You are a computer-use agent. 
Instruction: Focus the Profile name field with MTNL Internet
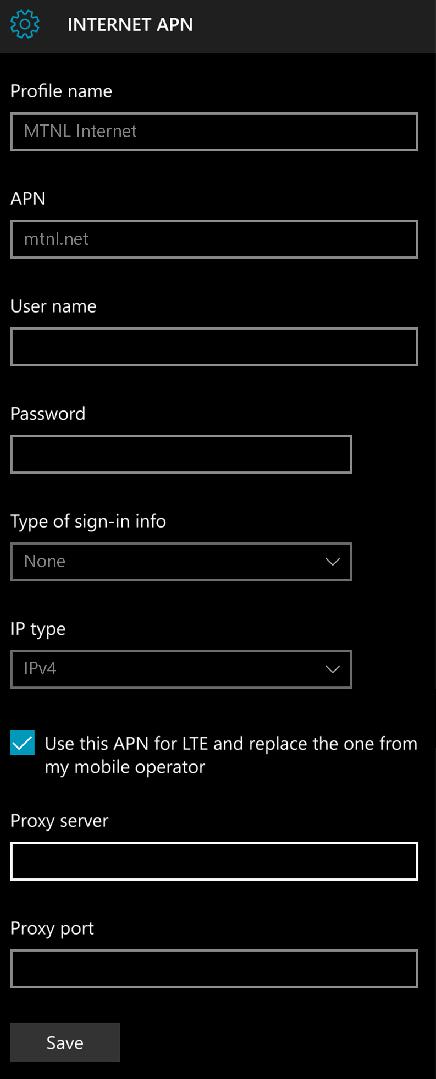coord(214,131)
